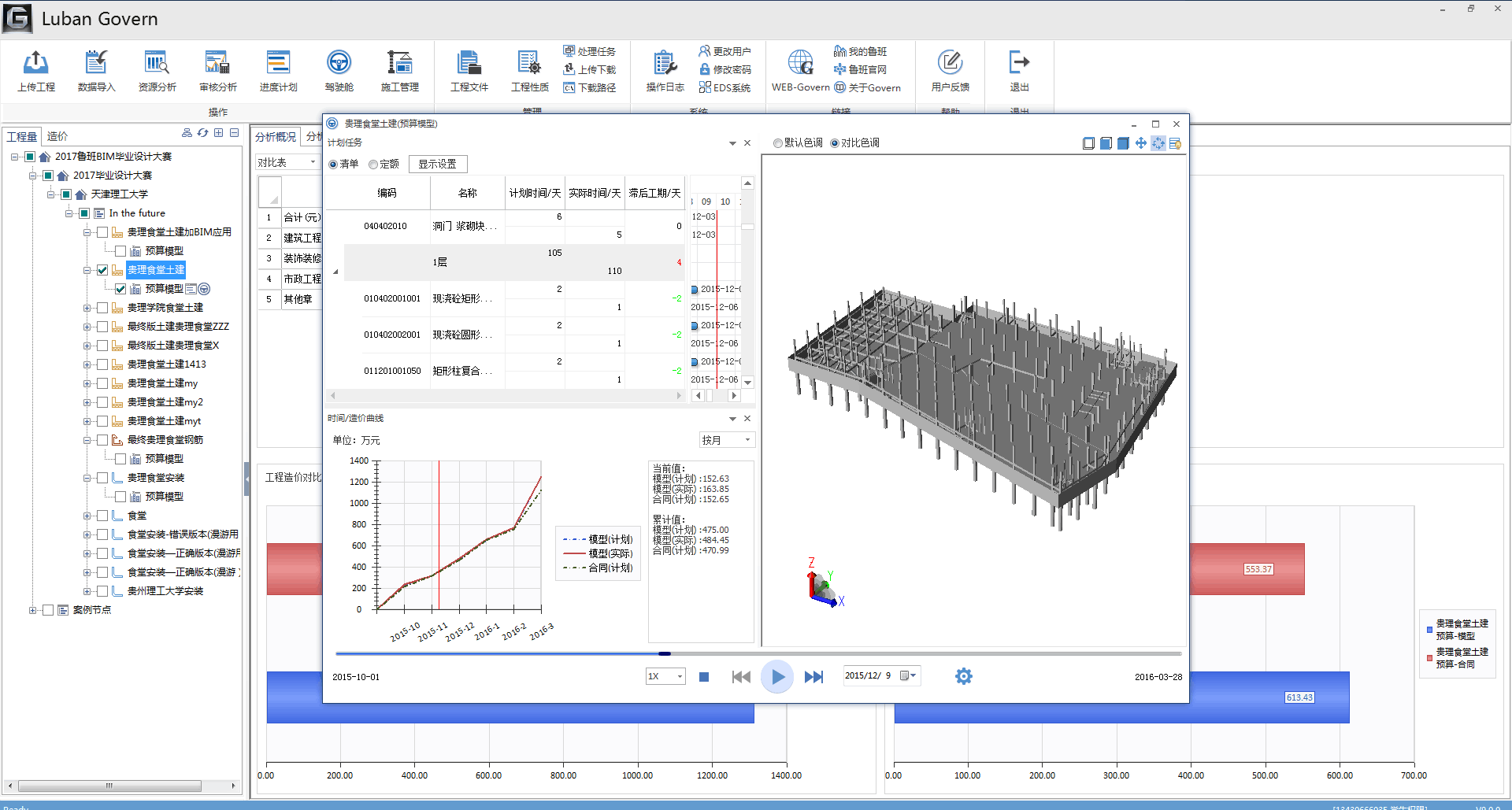Open the 用户反馈 user feedback tool
This screenshot has height=810, width=1512.
click(950, 71)
